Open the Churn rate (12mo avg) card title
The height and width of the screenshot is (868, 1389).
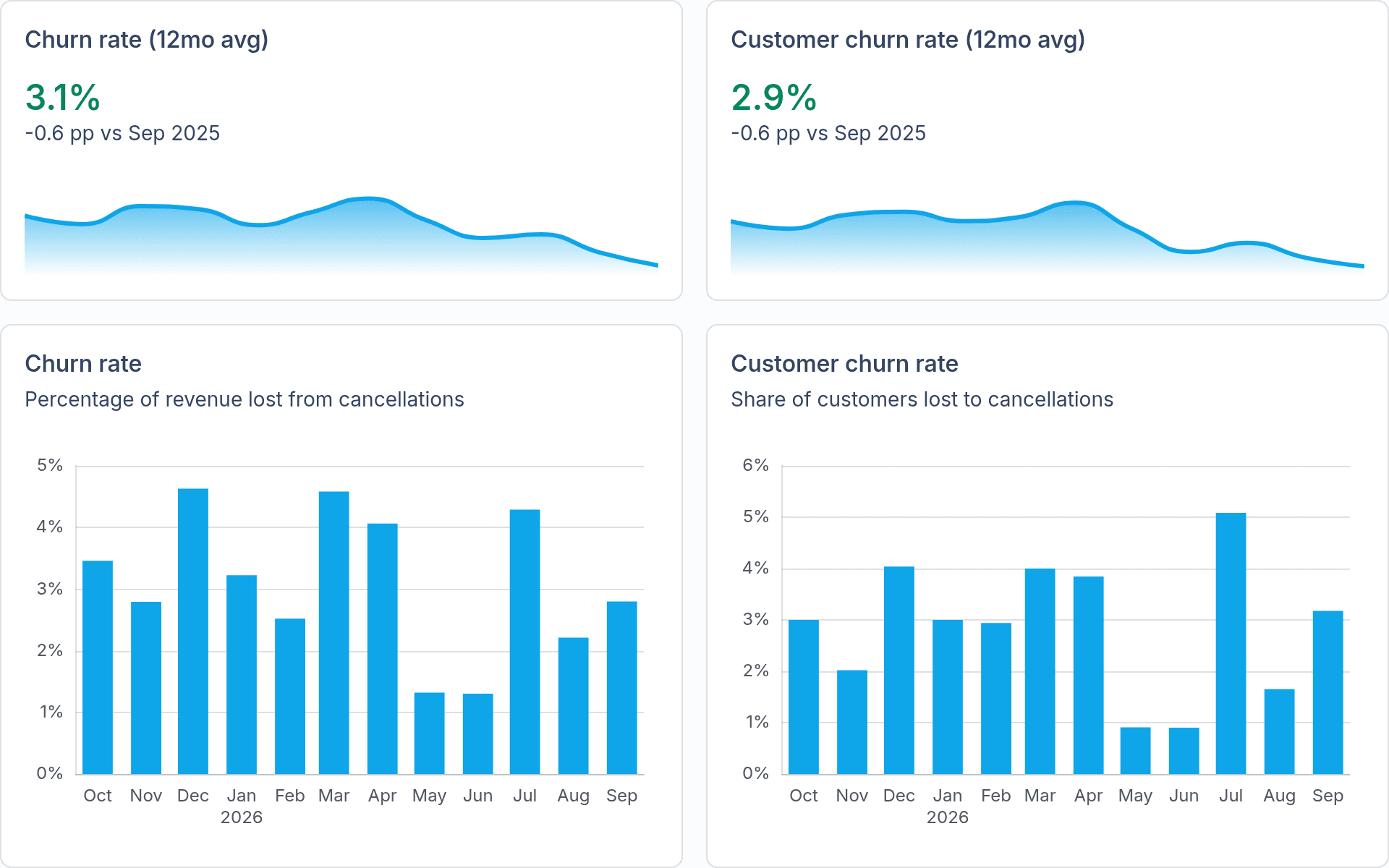click(x=147, y=40)
